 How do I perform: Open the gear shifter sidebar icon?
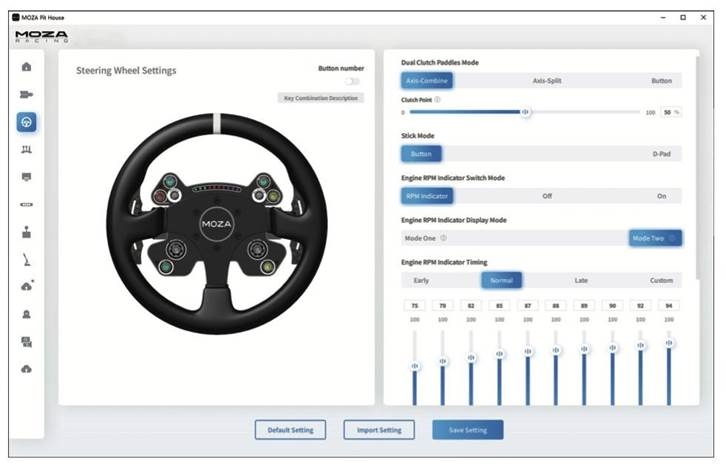click(x=26, y=232)
